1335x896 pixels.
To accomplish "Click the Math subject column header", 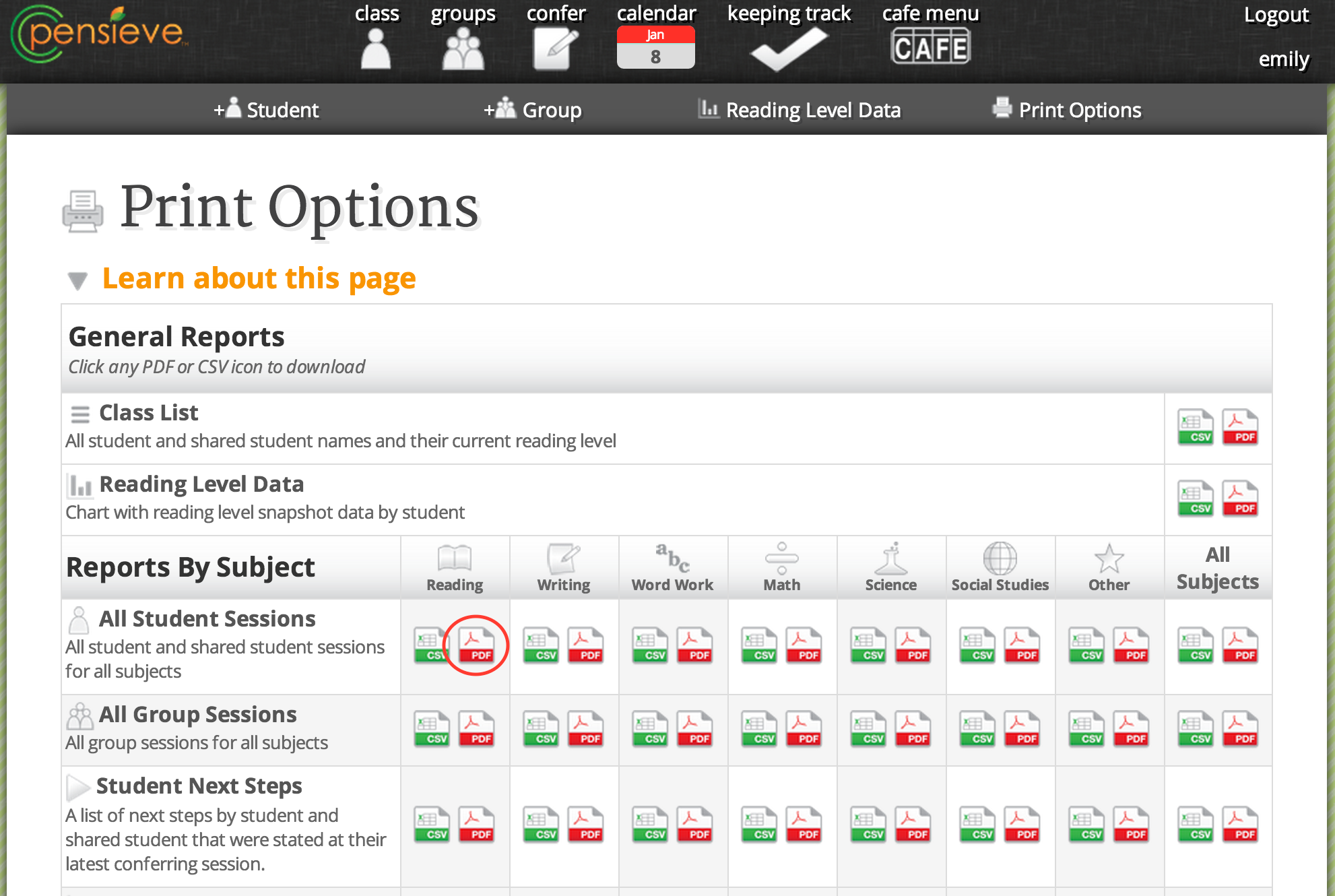I will 782,567.
